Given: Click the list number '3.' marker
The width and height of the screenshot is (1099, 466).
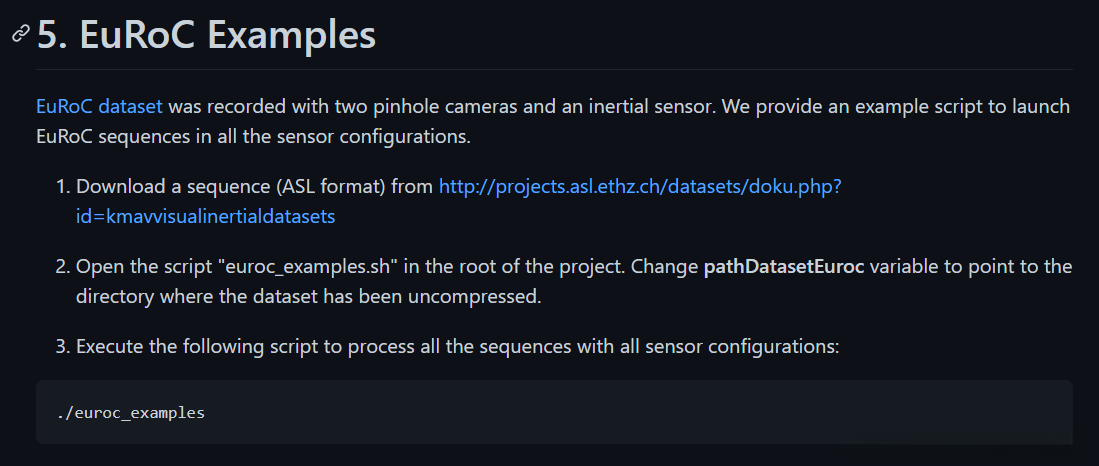Looking at the screenshot, I should pyautogui.click(x=63, y=347).
